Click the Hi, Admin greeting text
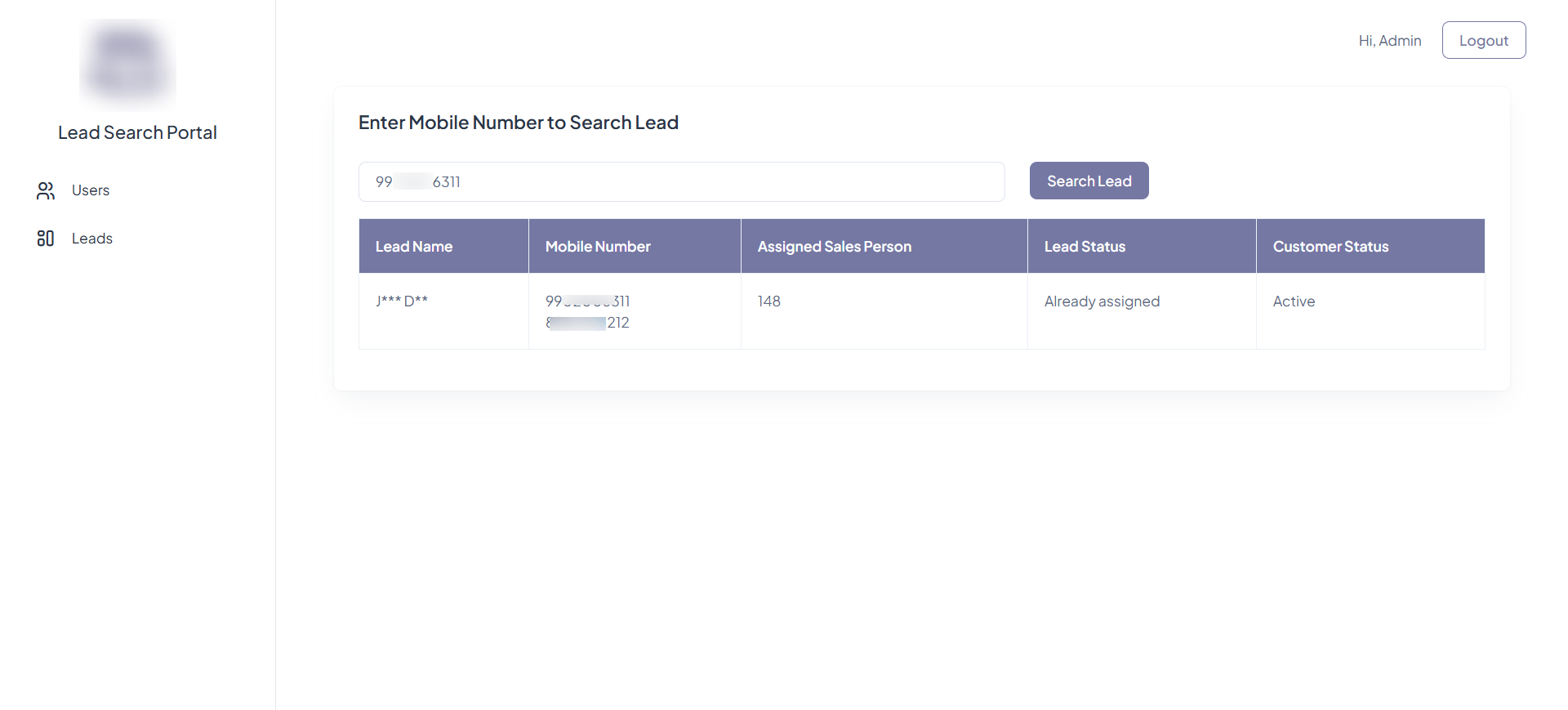The image size is (1568, 710). pyautogui.click(x=1389, y=41)
